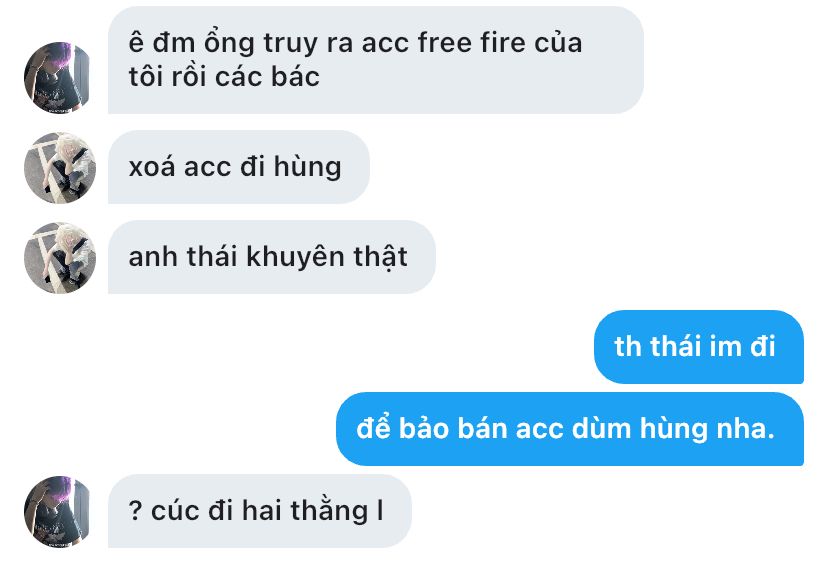Click the words "truy ra" in the first message

tap(308, 44)
